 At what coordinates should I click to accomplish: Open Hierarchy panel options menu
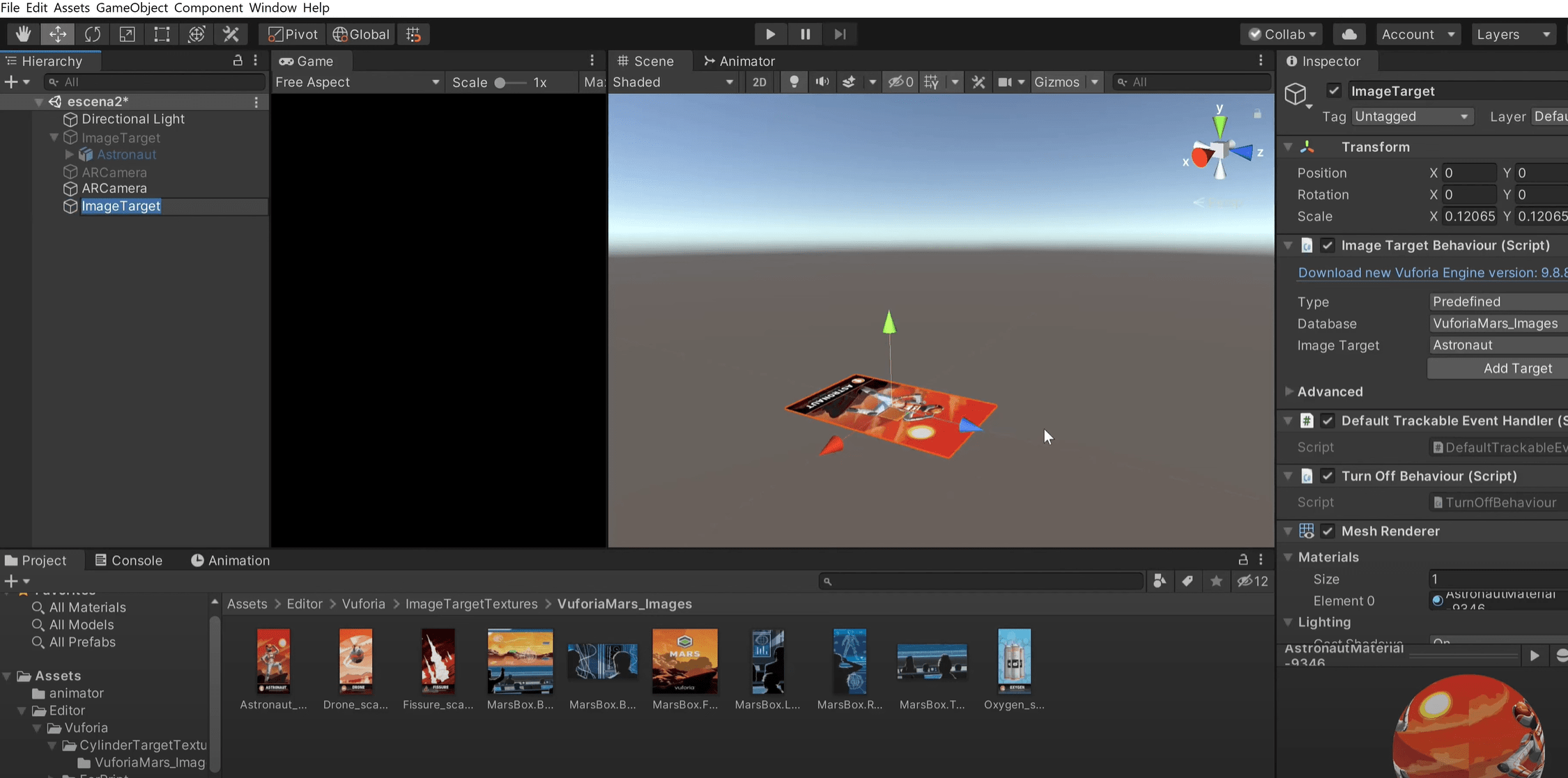click(x=256, y=61)
